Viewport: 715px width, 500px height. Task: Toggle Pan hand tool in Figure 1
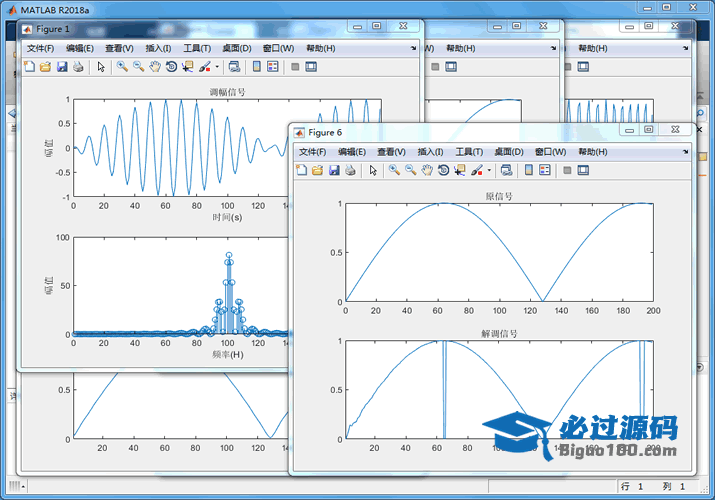click(155, 67)
